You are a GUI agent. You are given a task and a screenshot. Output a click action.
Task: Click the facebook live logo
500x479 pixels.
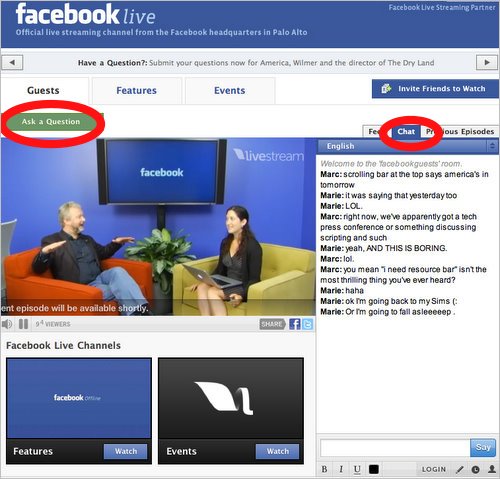click(x=86, y=15)
